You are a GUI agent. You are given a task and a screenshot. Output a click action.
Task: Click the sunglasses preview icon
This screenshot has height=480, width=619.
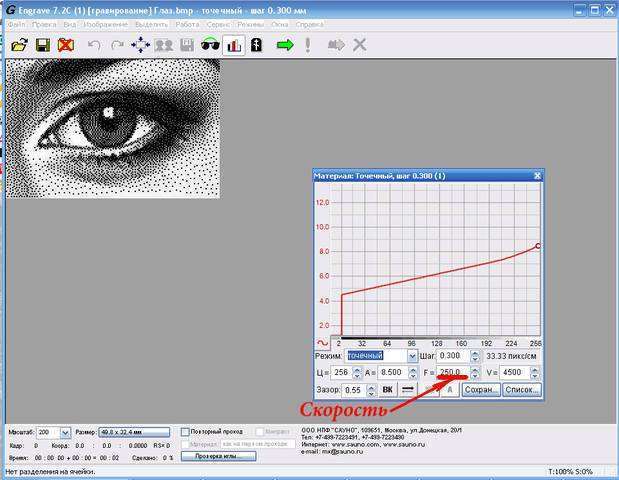[x=210, y=45]
